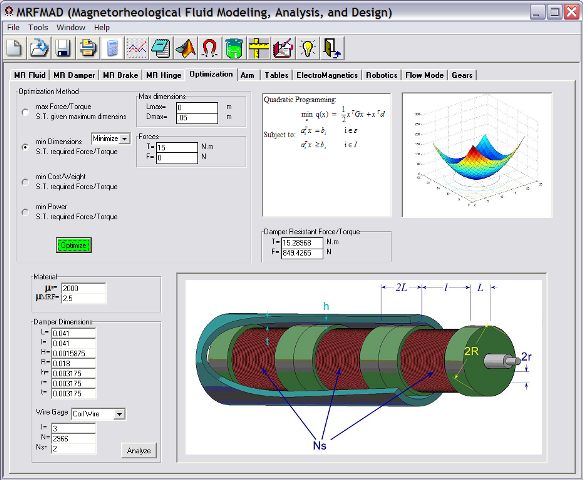This screenshot has width=583, height=480.
Task: Select min Dimensions optimization radio button
Action: click(x=25, y=147)
